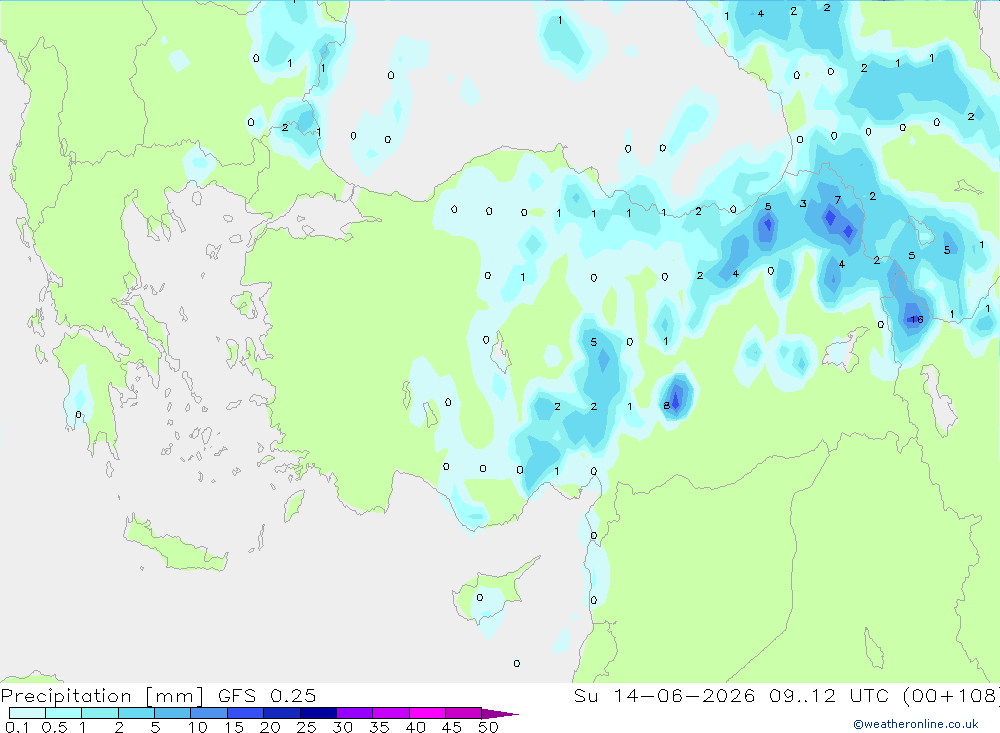Click the 'GFS 0.25' model label
1000x733 pixels.
click(267, 696)
